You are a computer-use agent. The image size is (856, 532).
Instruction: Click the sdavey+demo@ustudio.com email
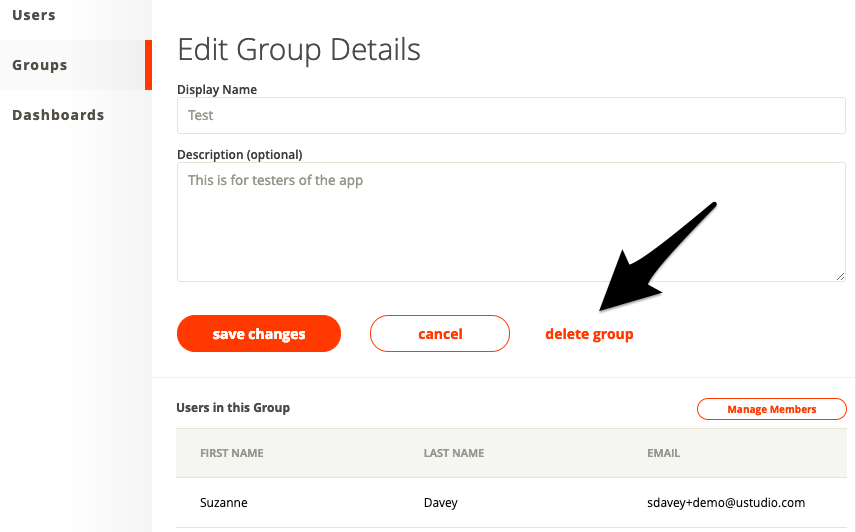[726, 502]
